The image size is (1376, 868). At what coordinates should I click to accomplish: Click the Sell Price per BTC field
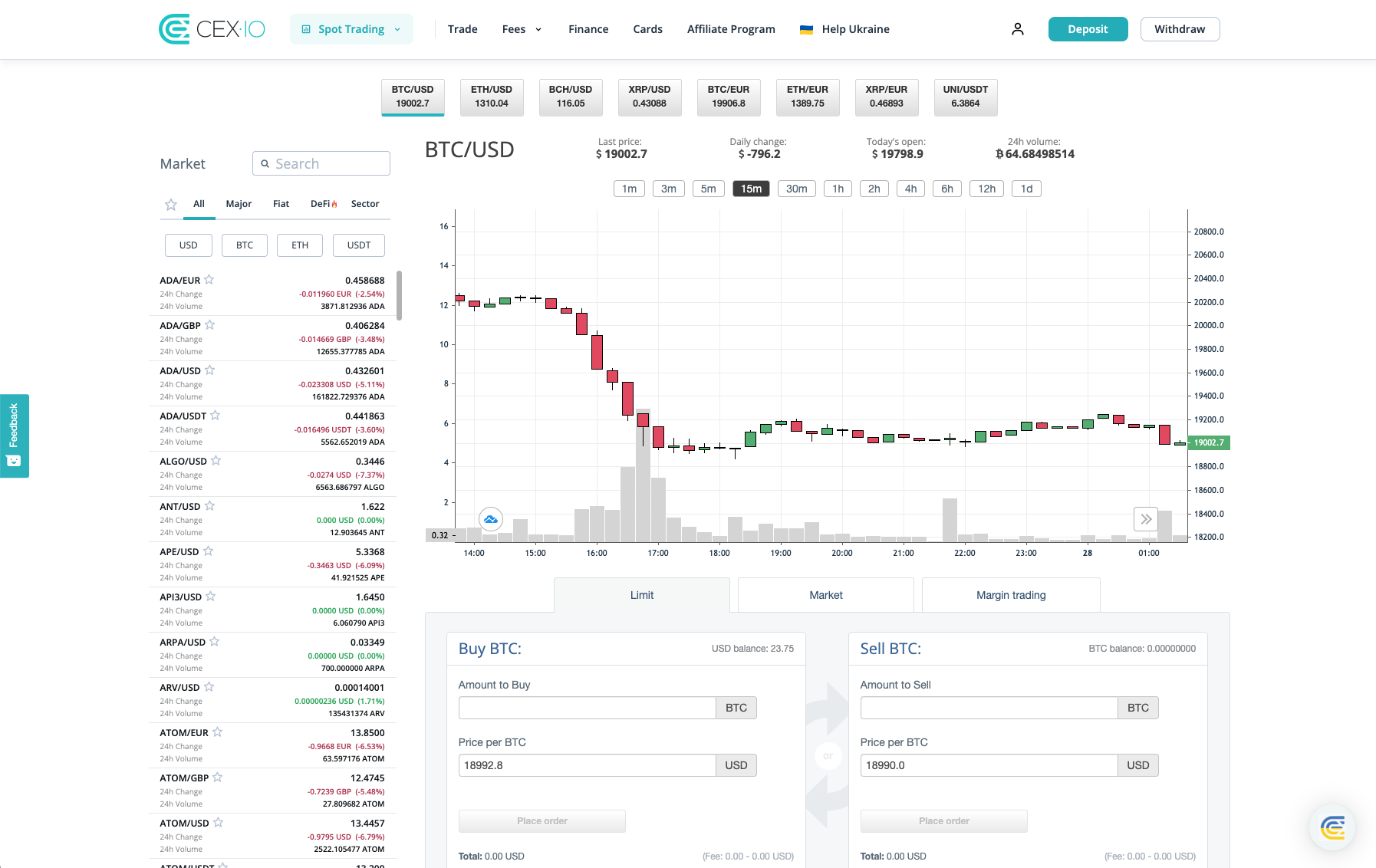(989, 765)
